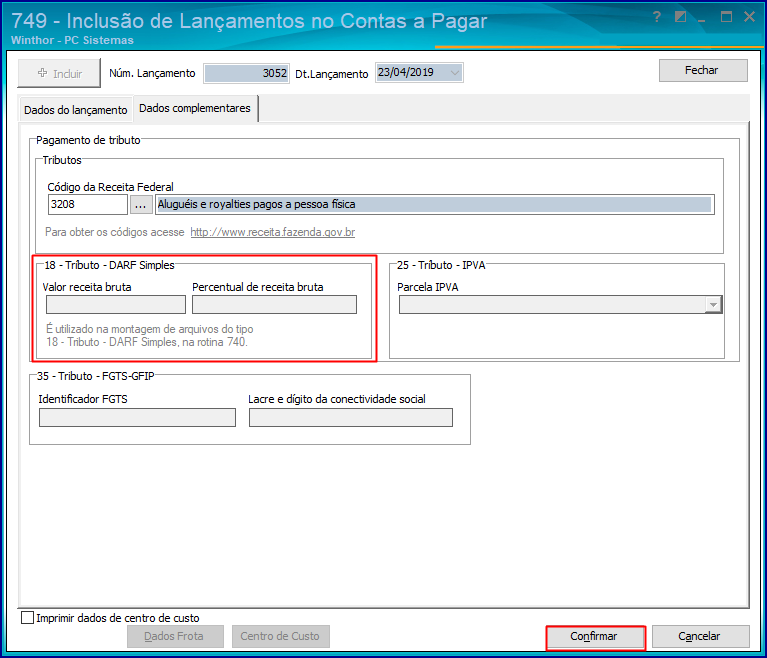Close window with the X icon
767x658 pixels.
click(x=749, y=17)
